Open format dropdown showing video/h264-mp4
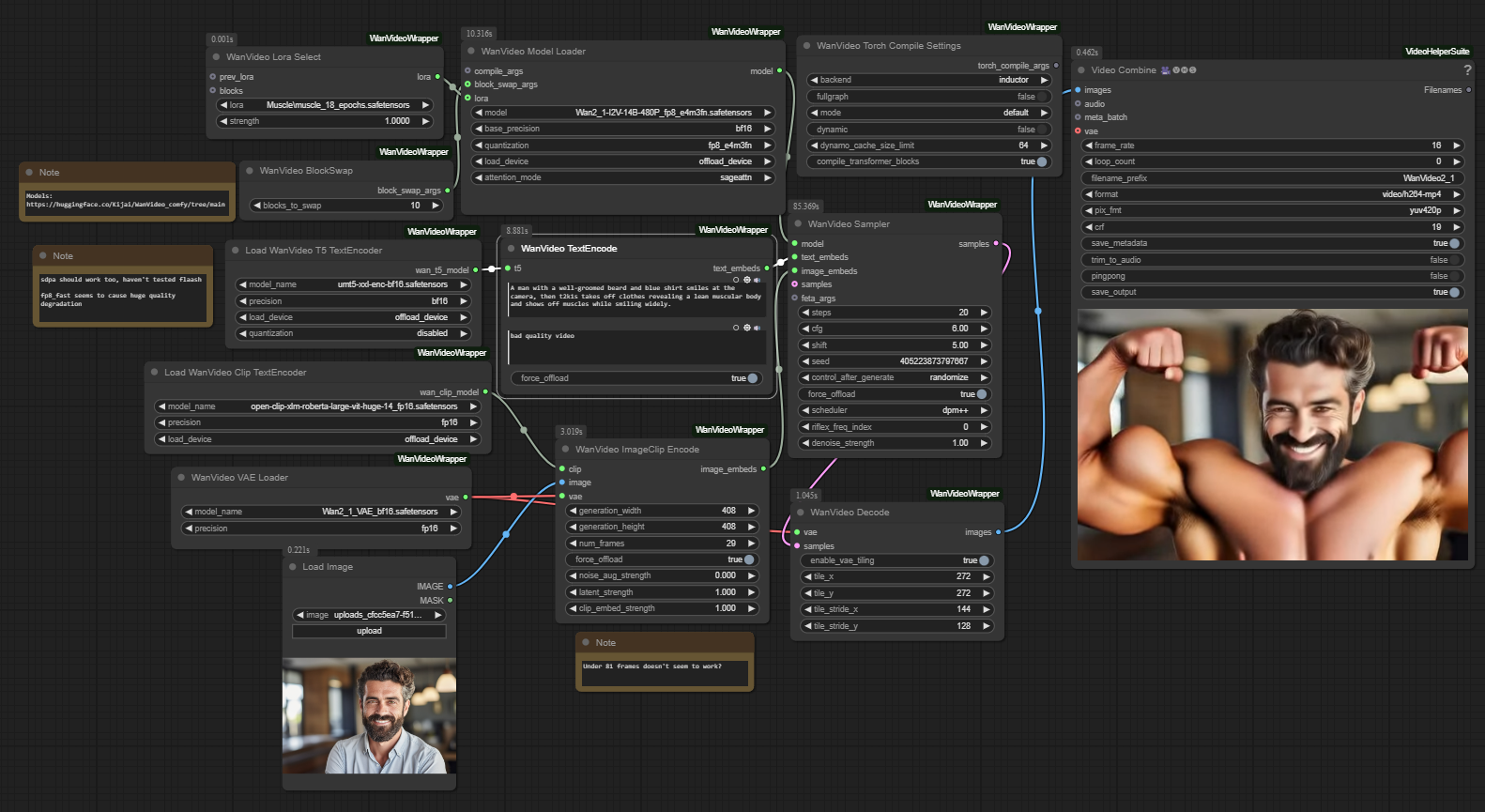The image size is (1485, 812). 1272,194
